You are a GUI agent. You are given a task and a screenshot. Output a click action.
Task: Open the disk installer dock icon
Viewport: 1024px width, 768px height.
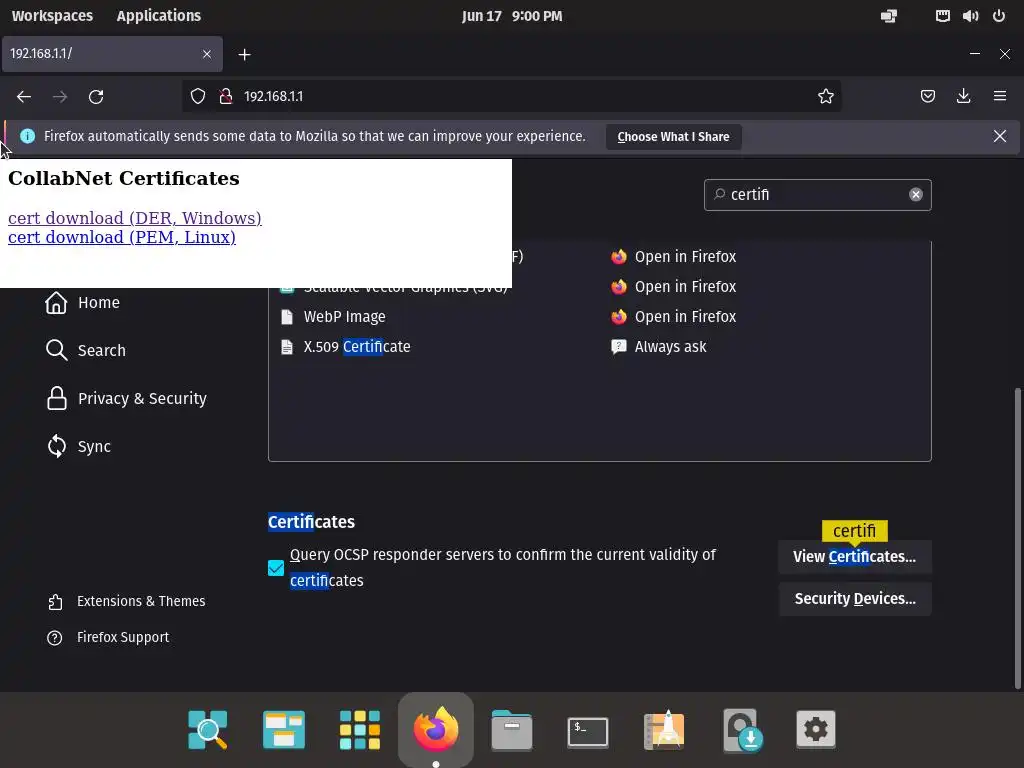click(x=742, y=730)
